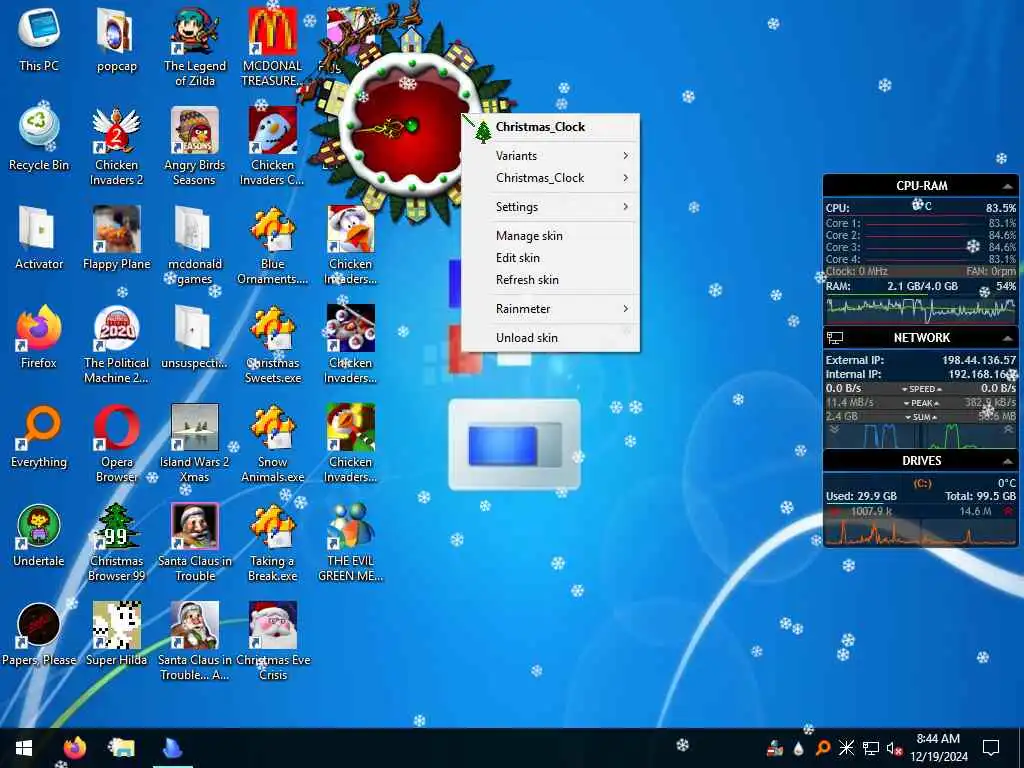The height and width of the screenshot is (768, 1024).
Task: Select the MCDONAL TREASURE shortcut icon
Action: pos(272,46)
